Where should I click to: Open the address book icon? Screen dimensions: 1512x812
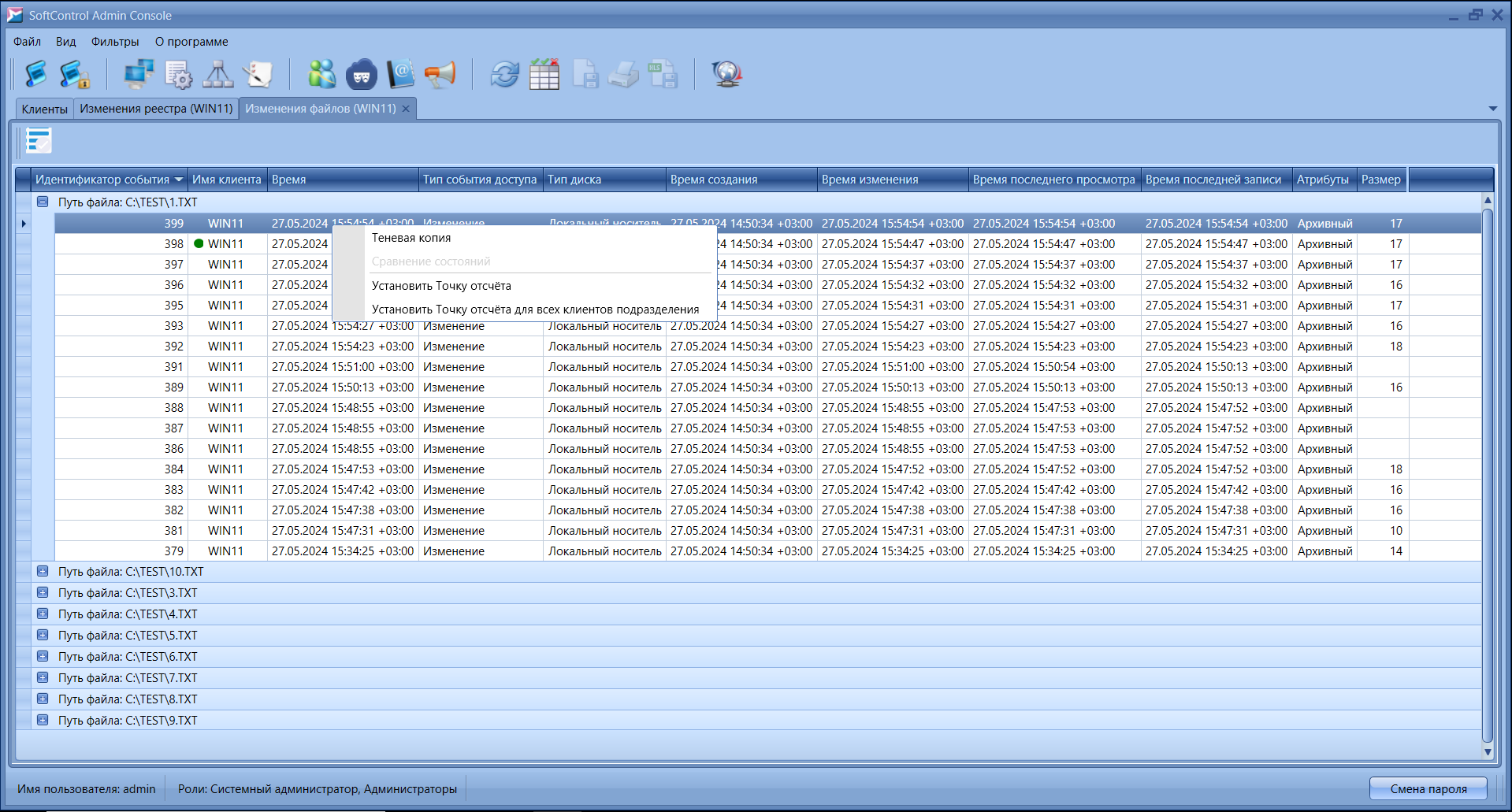pyautogui.click(x=400, y=74)
